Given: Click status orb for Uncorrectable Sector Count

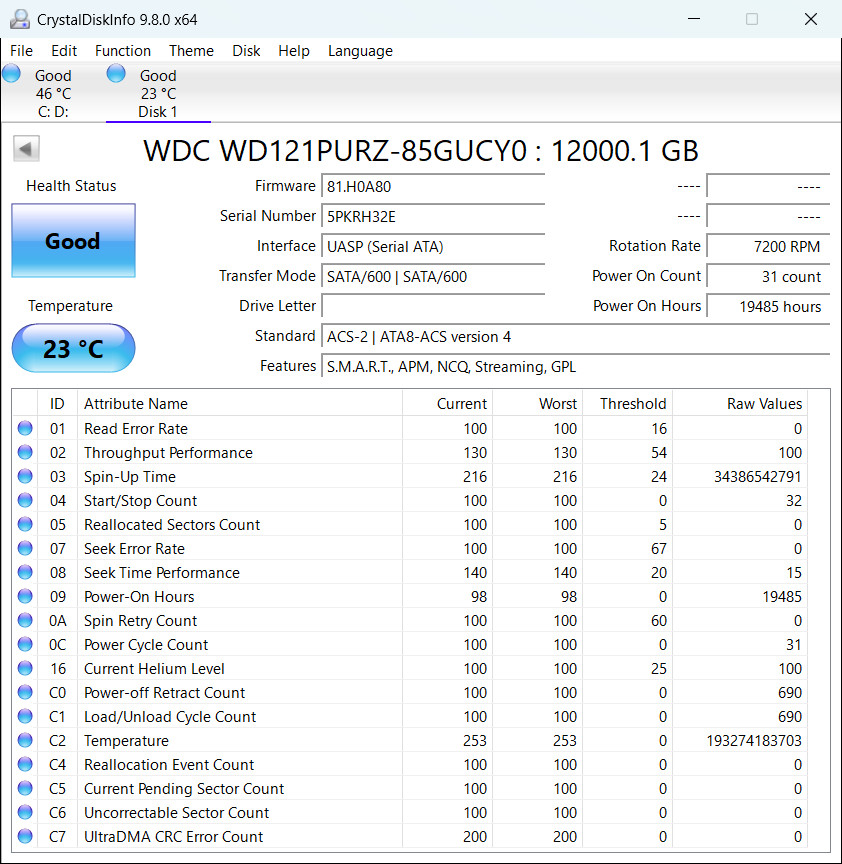Looking at the screenshot, I should (25, 812).
